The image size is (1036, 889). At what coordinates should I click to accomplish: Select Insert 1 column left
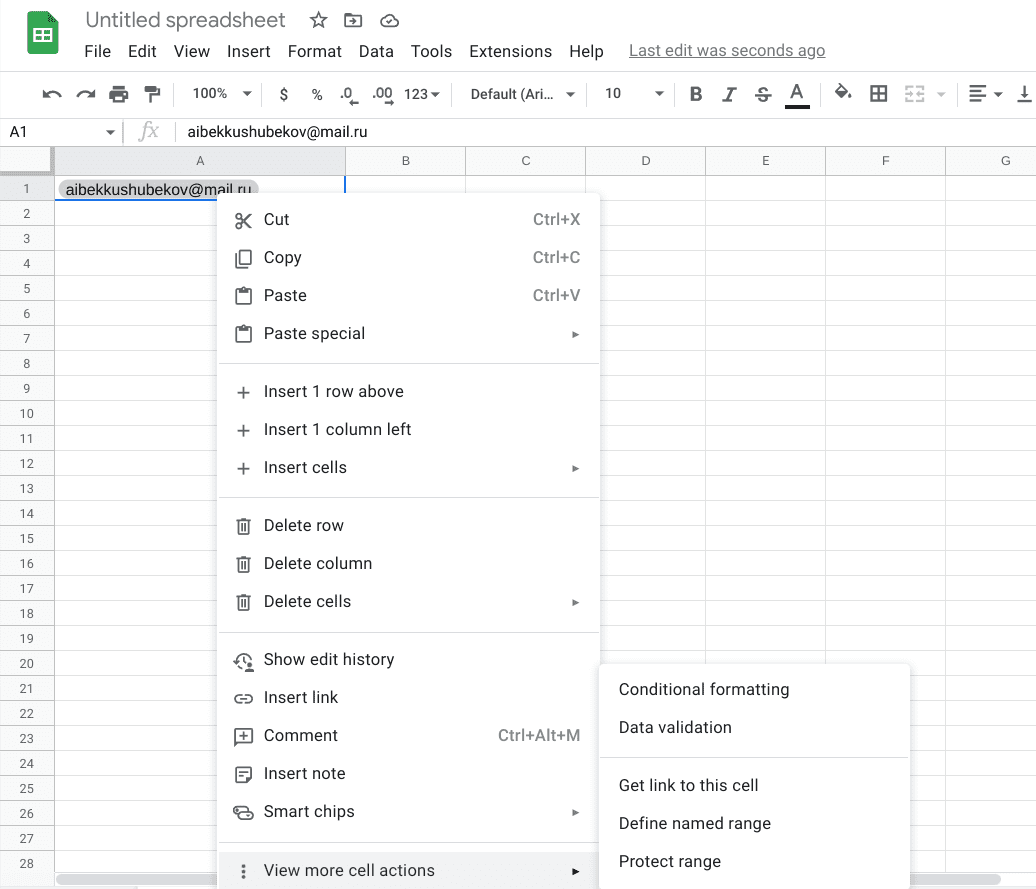[x=408, y=430]
